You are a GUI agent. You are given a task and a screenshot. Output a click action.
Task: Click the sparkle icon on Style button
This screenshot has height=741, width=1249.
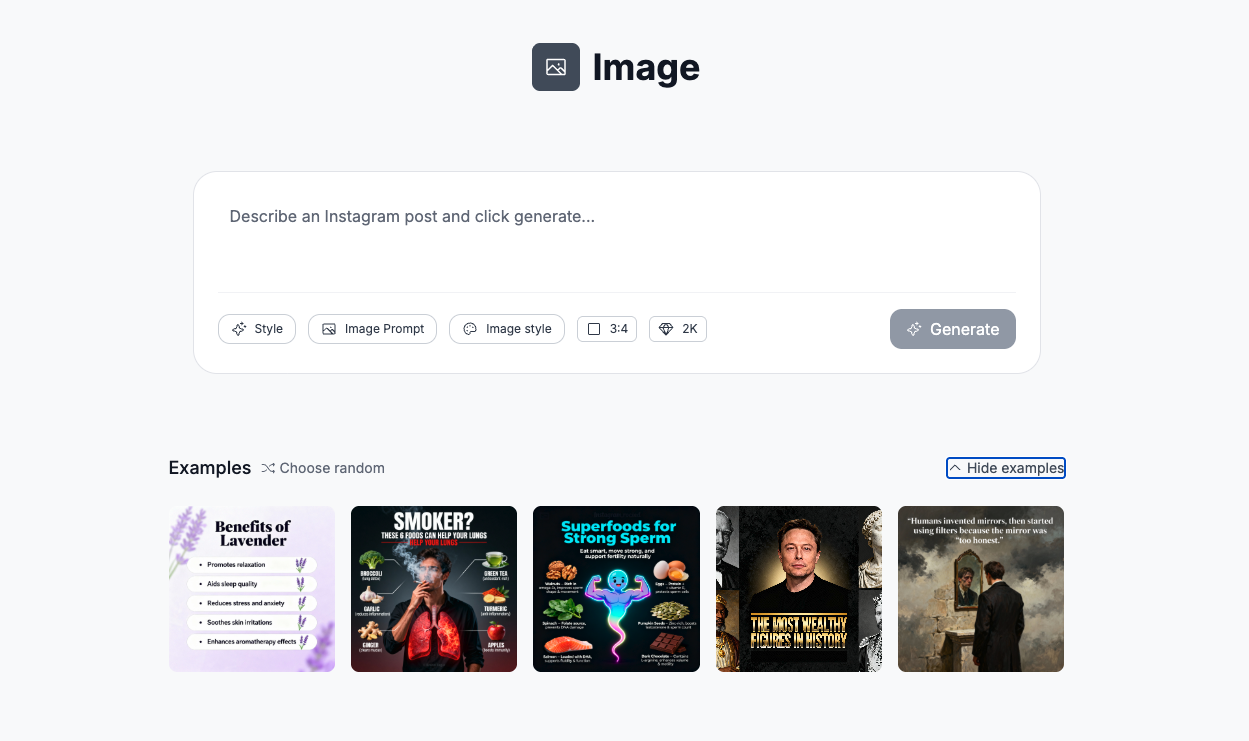[239, 329]
